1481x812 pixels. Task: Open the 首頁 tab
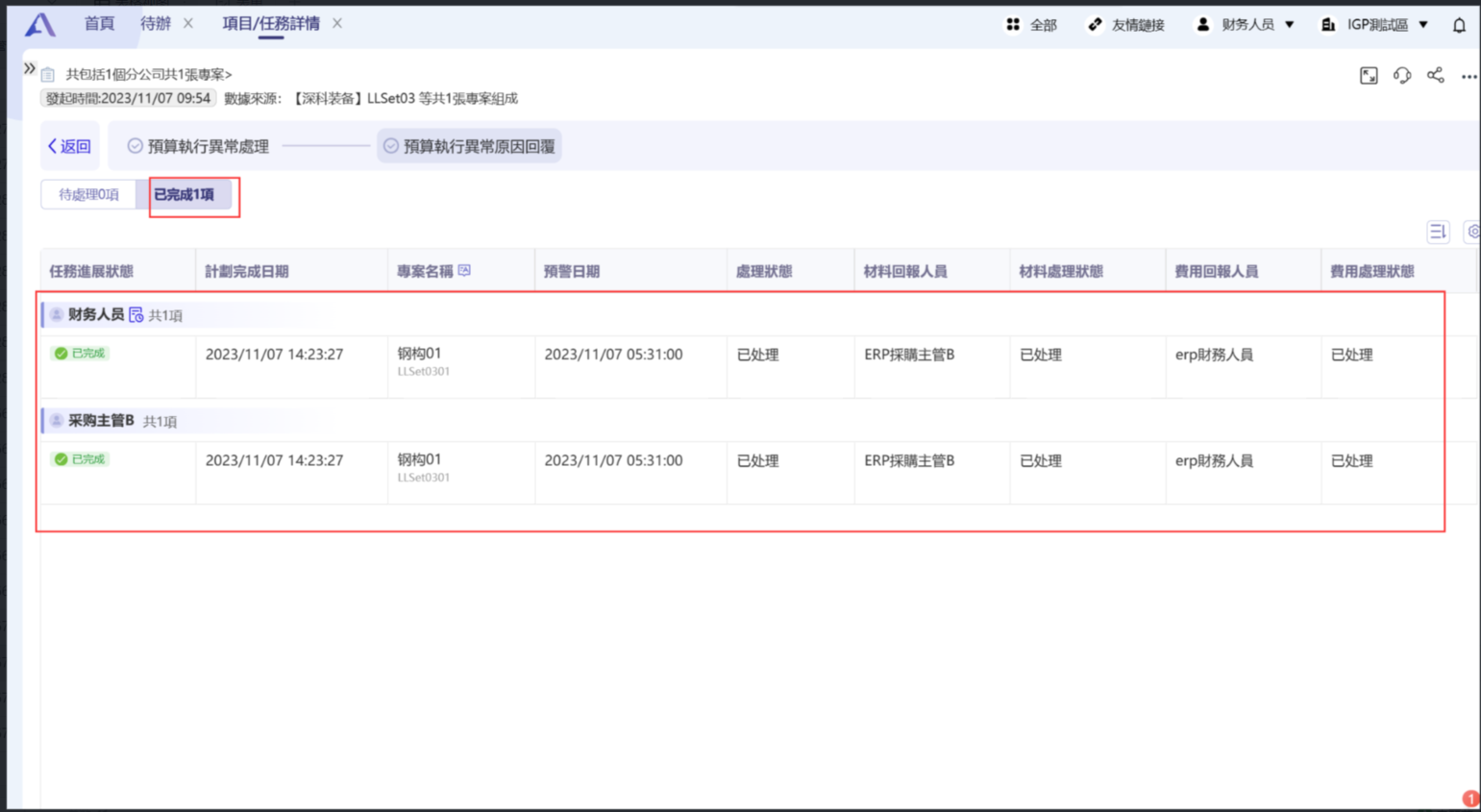(x=99, y=24)
